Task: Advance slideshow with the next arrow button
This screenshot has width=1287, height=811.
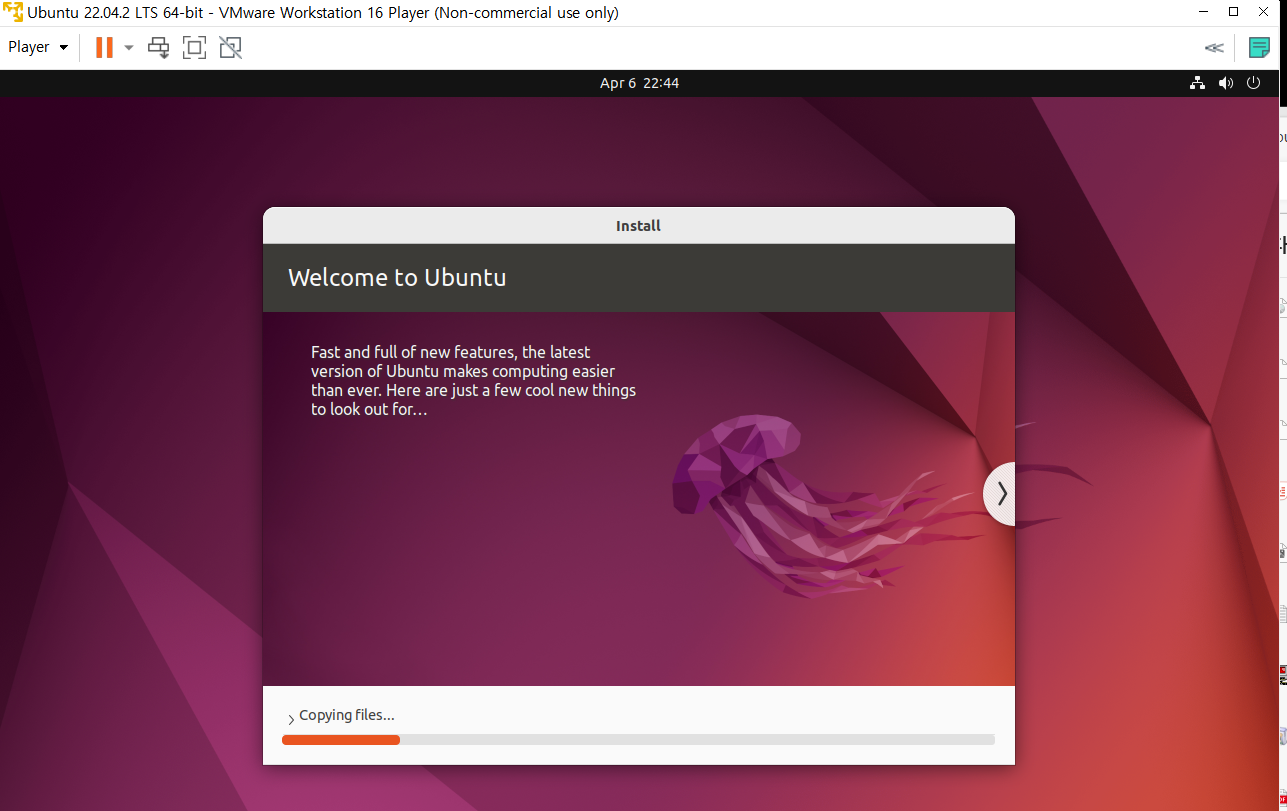Action: (x=1000, y=494)
